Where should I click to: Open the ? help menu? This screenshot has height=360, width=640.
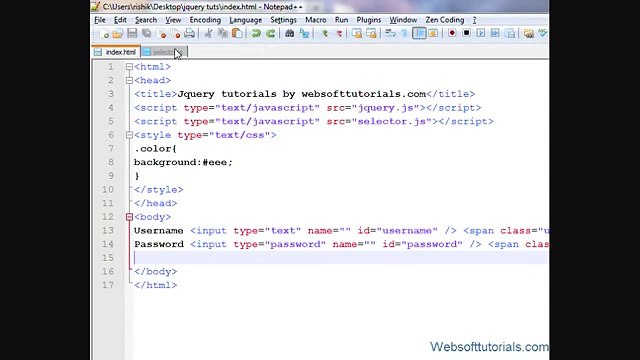point(474,20)
